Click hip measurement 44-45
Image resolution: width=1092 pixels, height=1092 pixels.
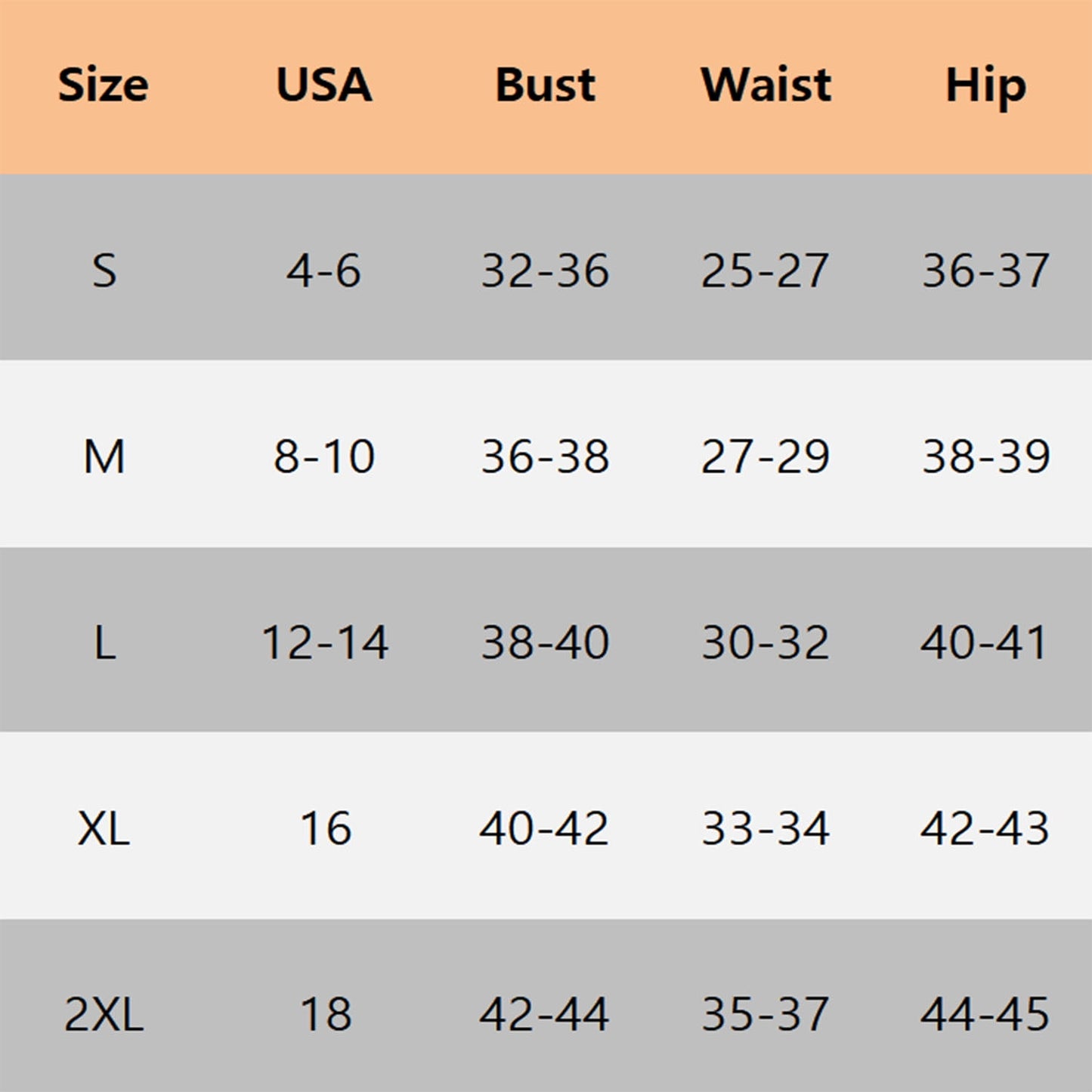click(985, 1015)
